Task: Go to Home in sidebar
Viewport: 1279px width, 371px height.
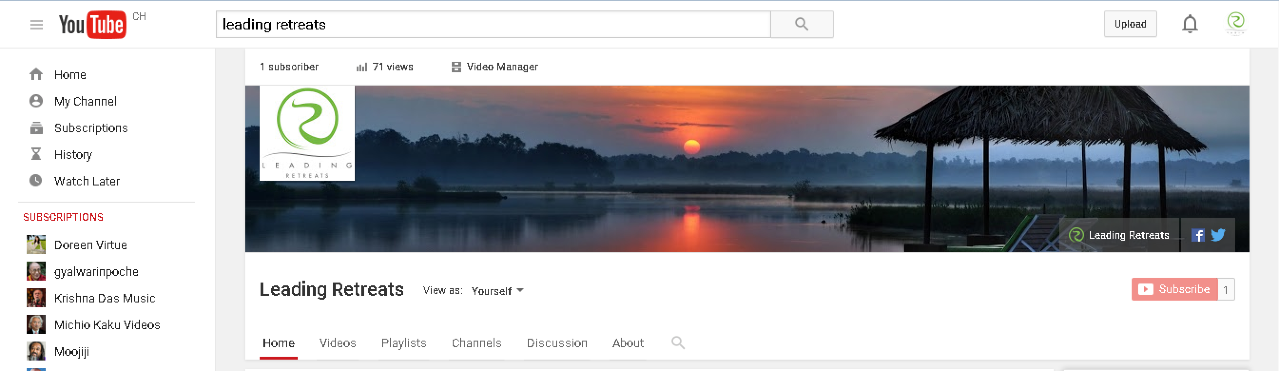Action: point(70,75)
